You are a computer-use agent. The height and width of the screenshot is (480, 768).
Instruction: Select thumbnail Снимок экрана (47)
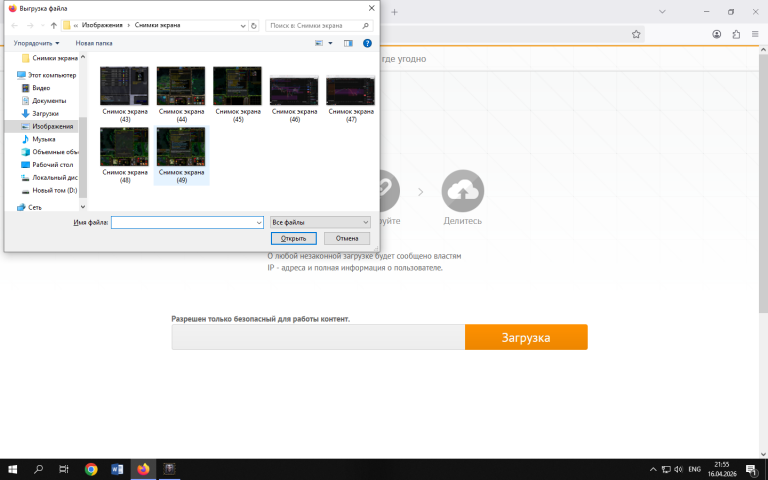point(351,98)
